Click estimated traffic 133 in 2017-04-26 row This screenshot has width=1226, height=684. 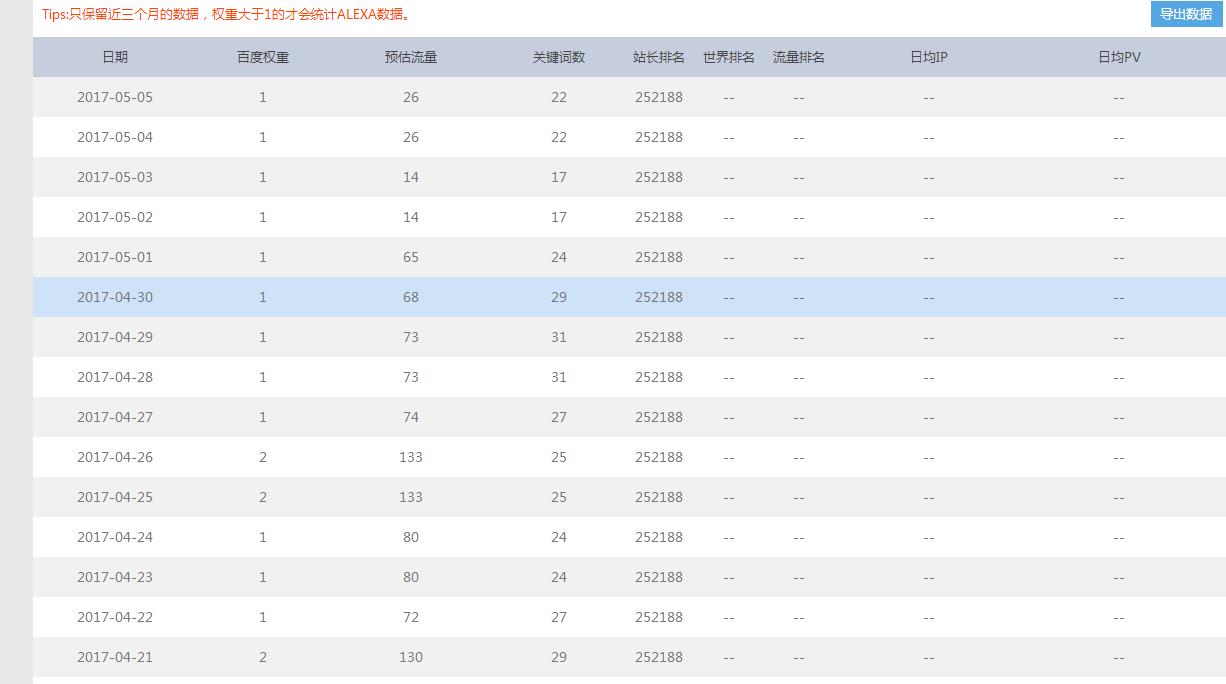tap(411, 457)
